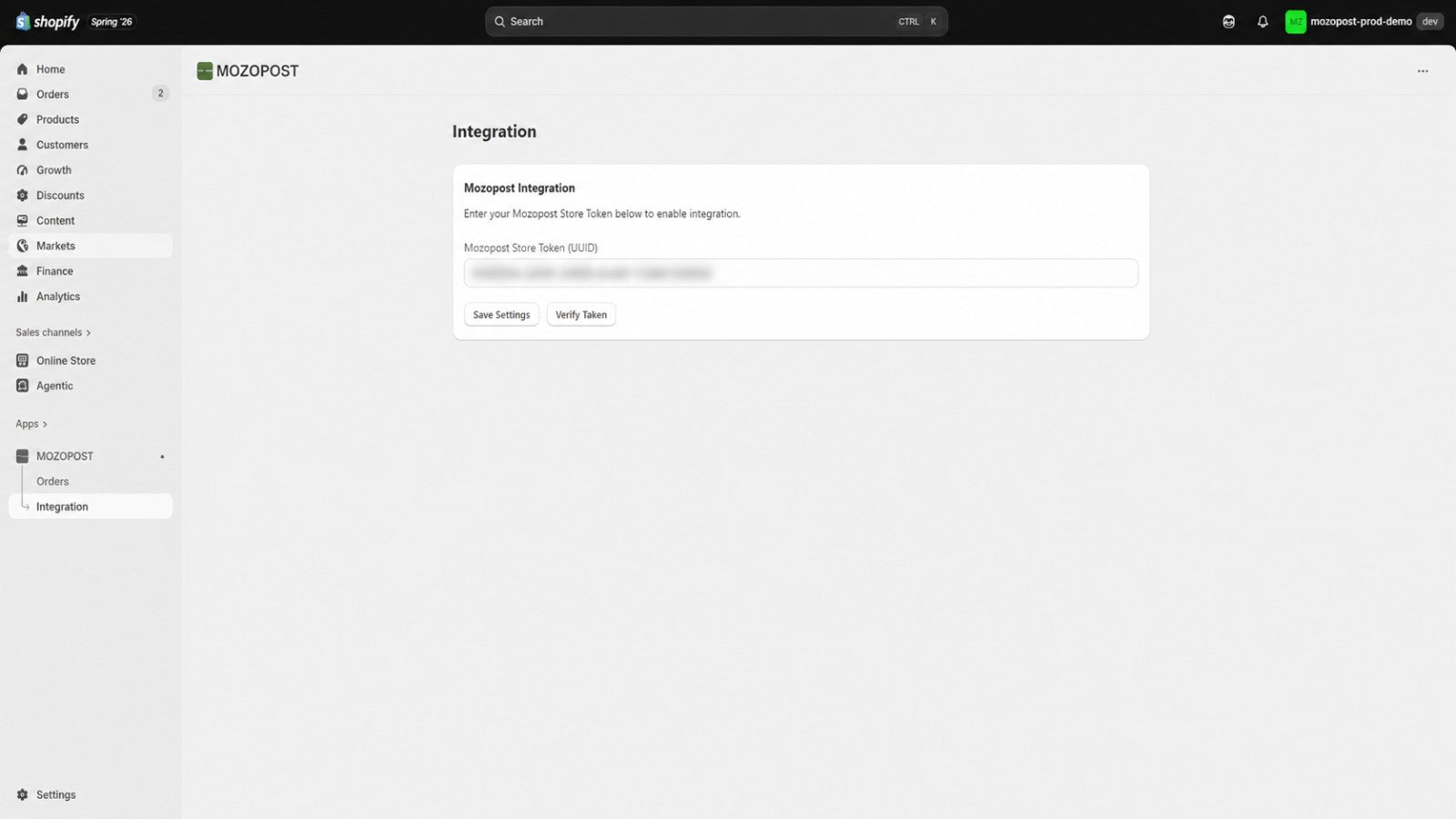Click the Agentic channel icon
Viewport: 1456px width, 819px height.
[23, 386]
